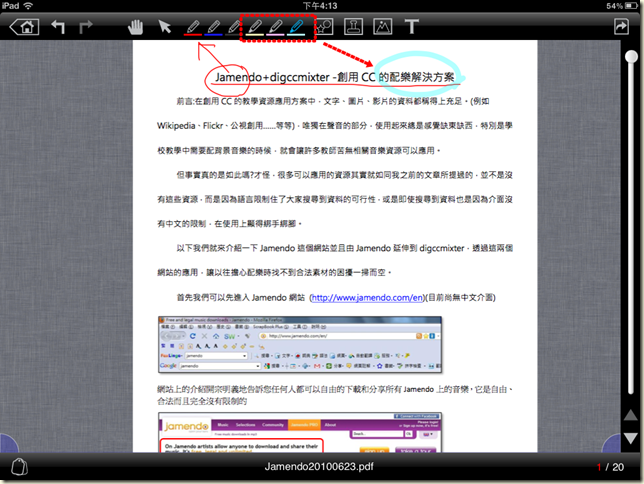Tap the battery 54% indicator

point(622,6)
